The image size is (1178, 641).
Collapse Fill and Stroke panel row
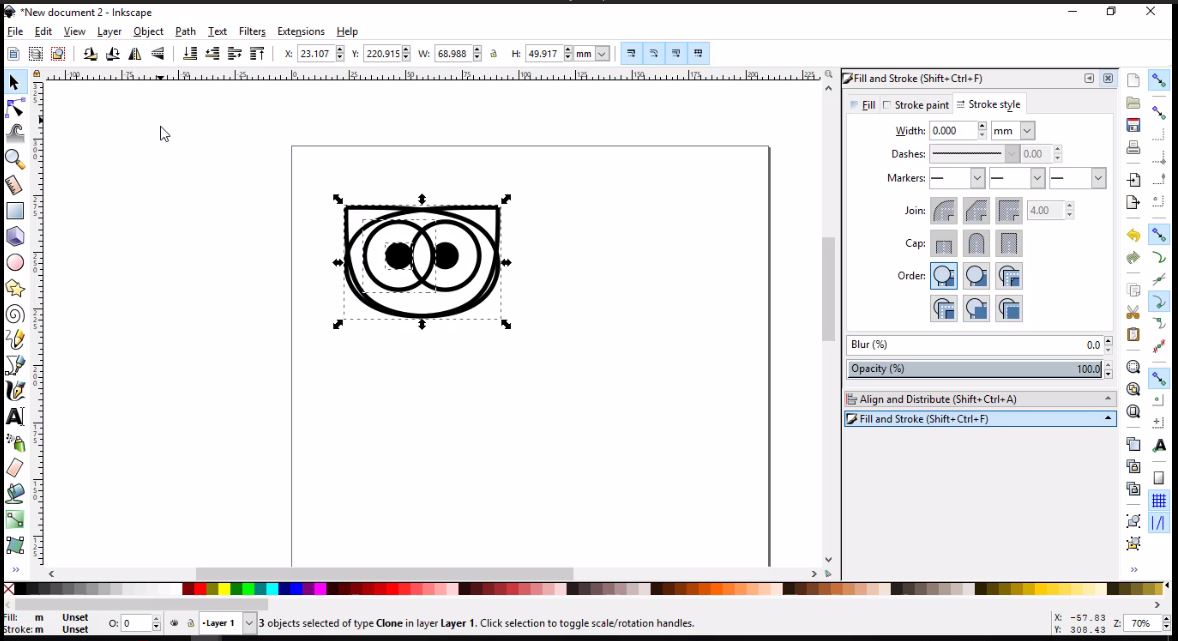980,419
